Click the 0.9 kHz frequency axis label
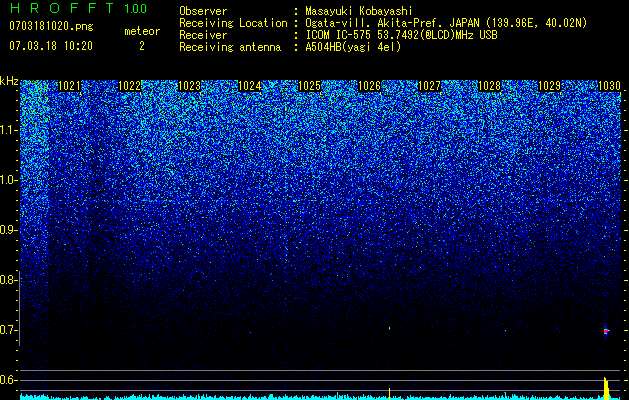 [x=8, y=230]
